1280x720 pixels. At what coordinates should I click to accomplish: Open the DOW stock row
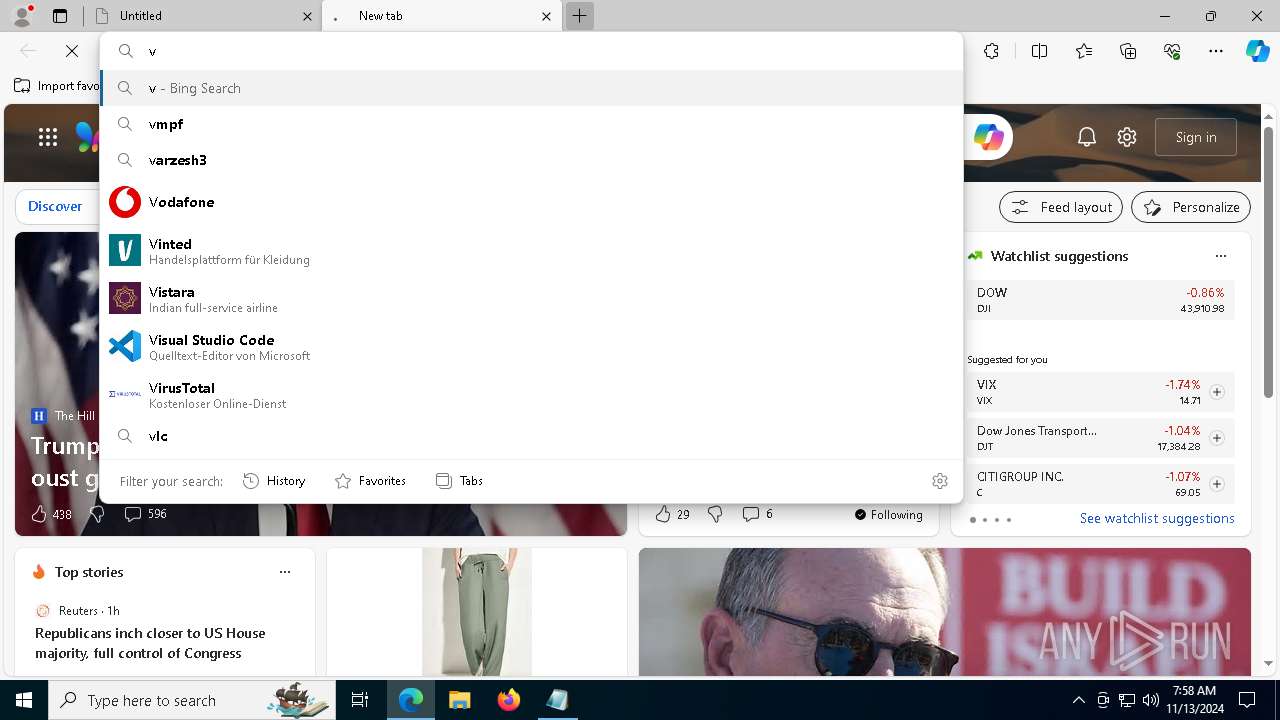point(1101,300)
